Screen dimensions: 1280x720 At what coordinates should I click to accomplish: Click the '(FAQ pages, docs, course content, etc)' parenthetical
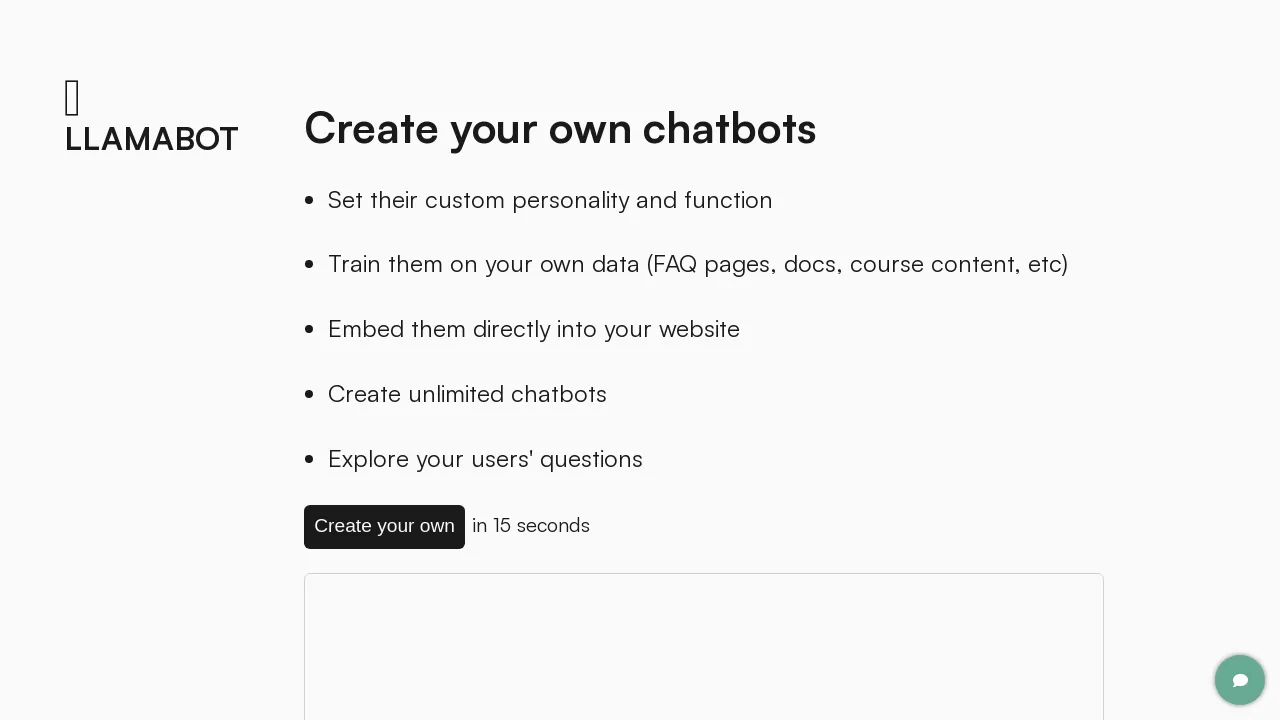[x=858, y=264]
